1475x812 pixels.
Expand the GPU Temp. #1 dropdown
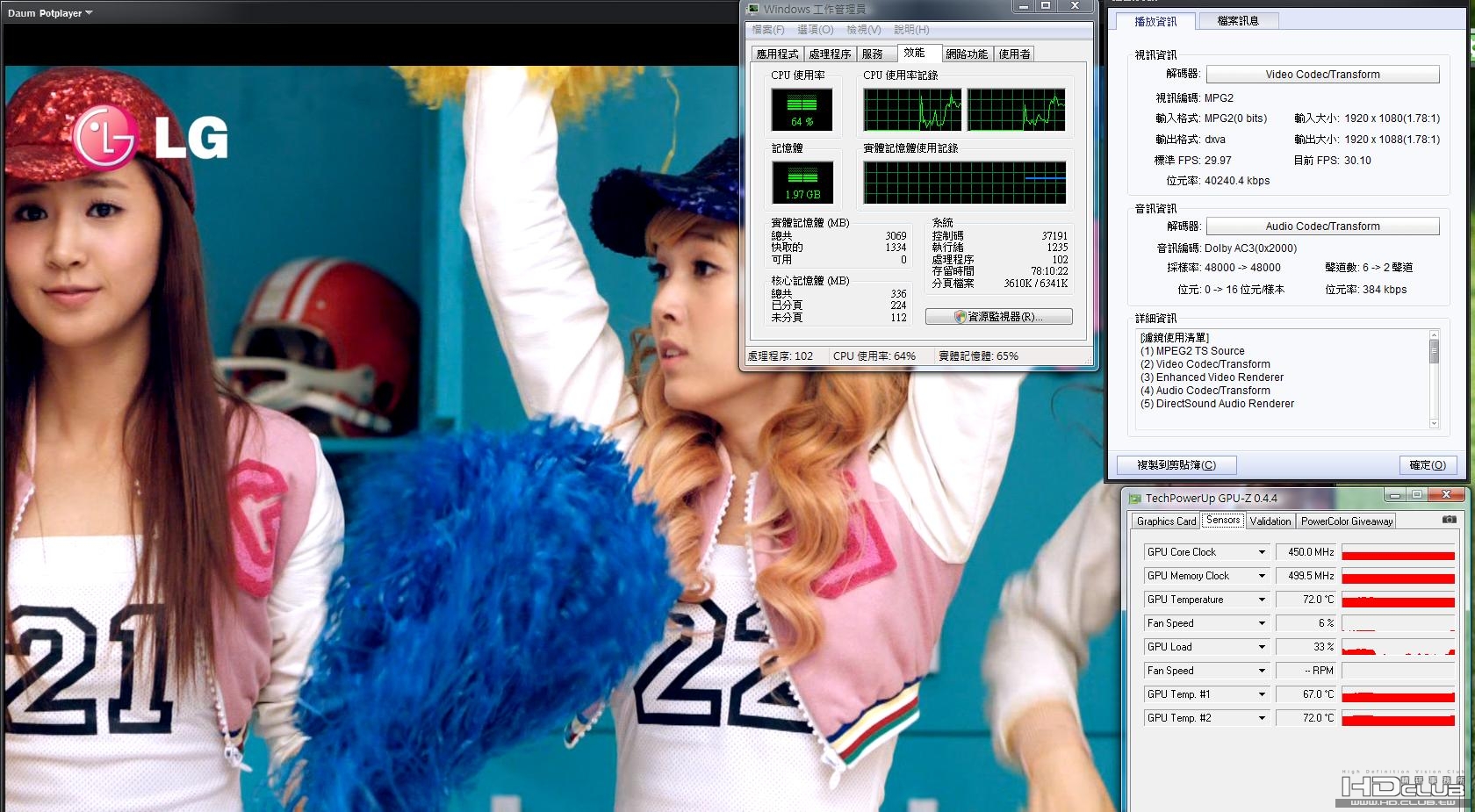click(1262, 694)
